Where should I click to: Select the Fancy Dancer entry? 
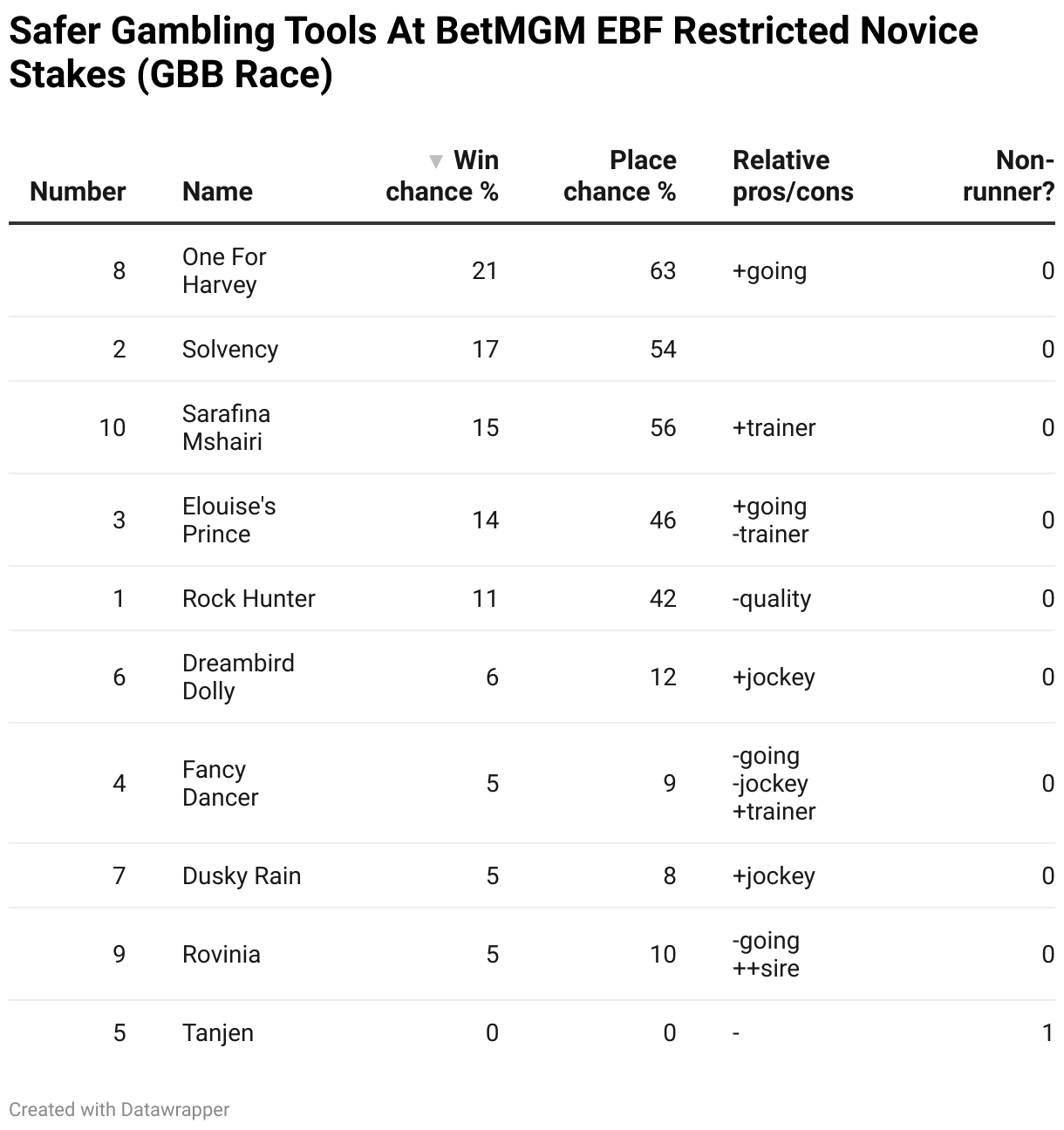(x=220, y=783)
